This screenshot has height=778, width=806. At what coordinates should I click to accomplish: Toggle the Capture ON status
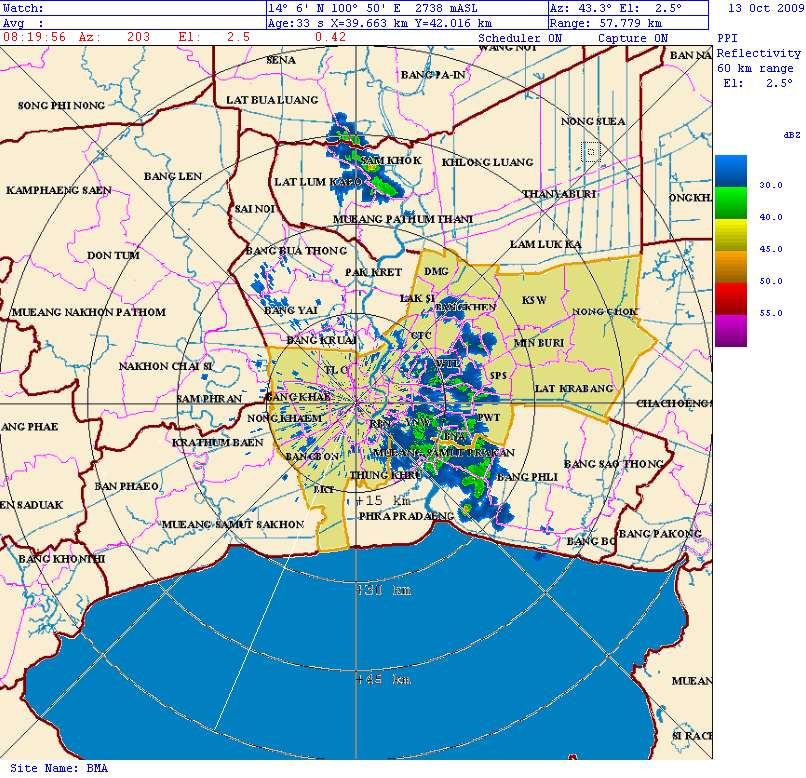pos(633,38)
